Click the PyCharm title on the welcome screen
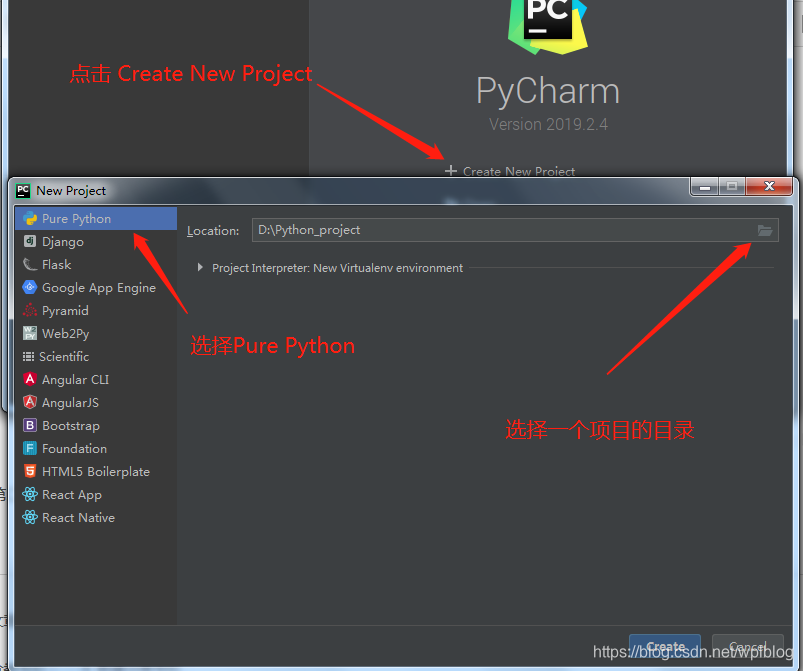The height and width of the screenshot is (671, 803). pyautogui.click(x=548, y=91)
